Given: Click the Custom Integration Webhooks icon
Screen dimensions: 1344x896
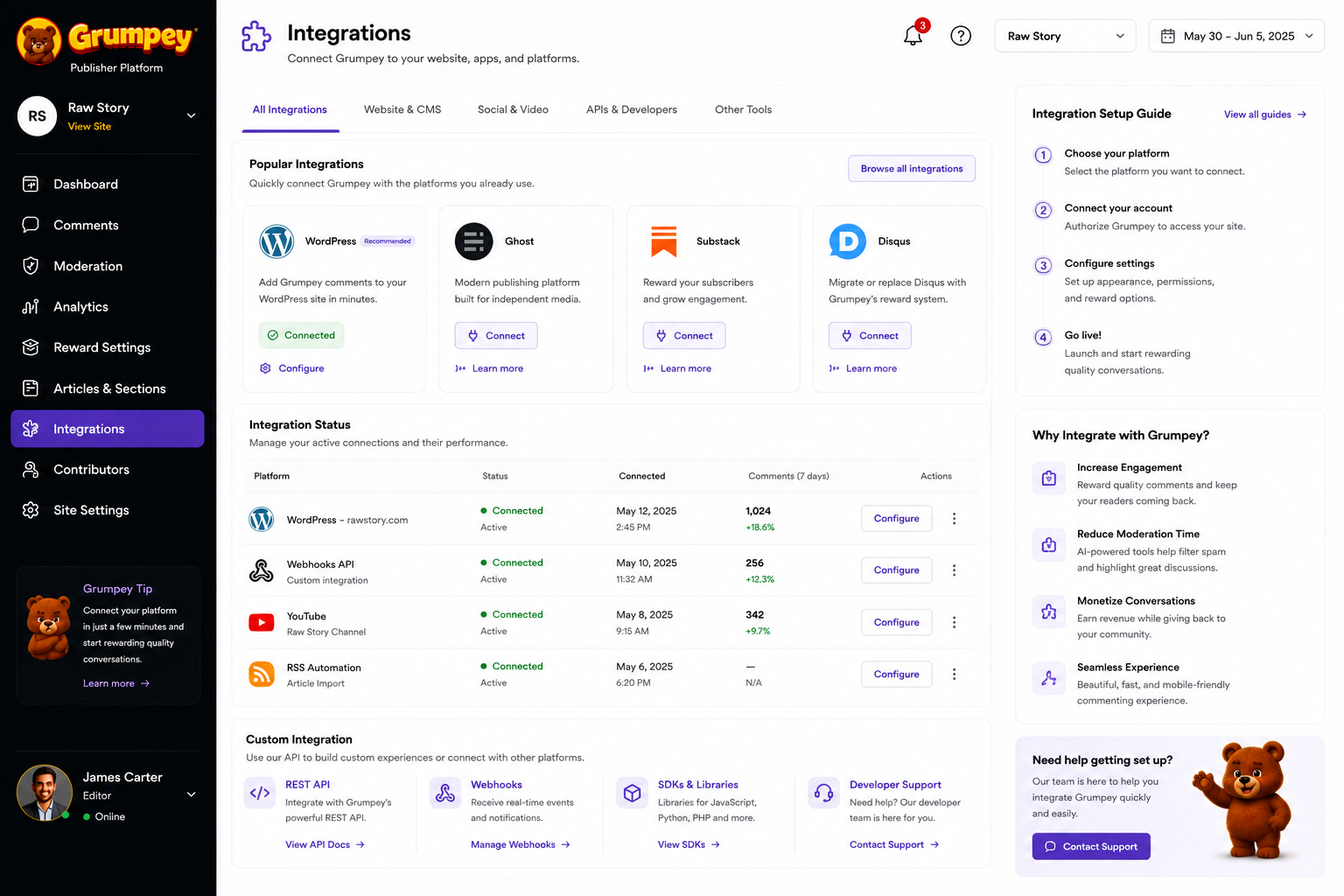Looking at the screenshot, I should (x=445, y=793).
